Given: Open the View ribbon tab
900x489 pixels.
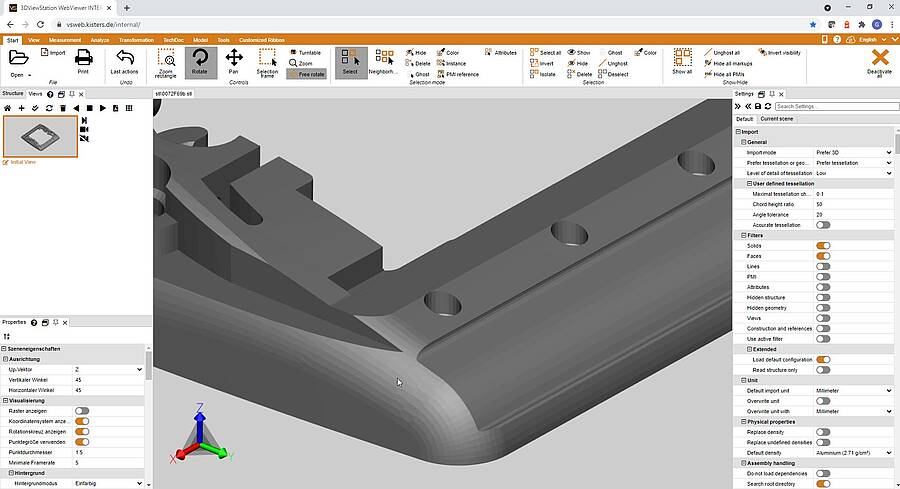Looking at the screenshot, I should pyautogui.click(x=34, y=40).
